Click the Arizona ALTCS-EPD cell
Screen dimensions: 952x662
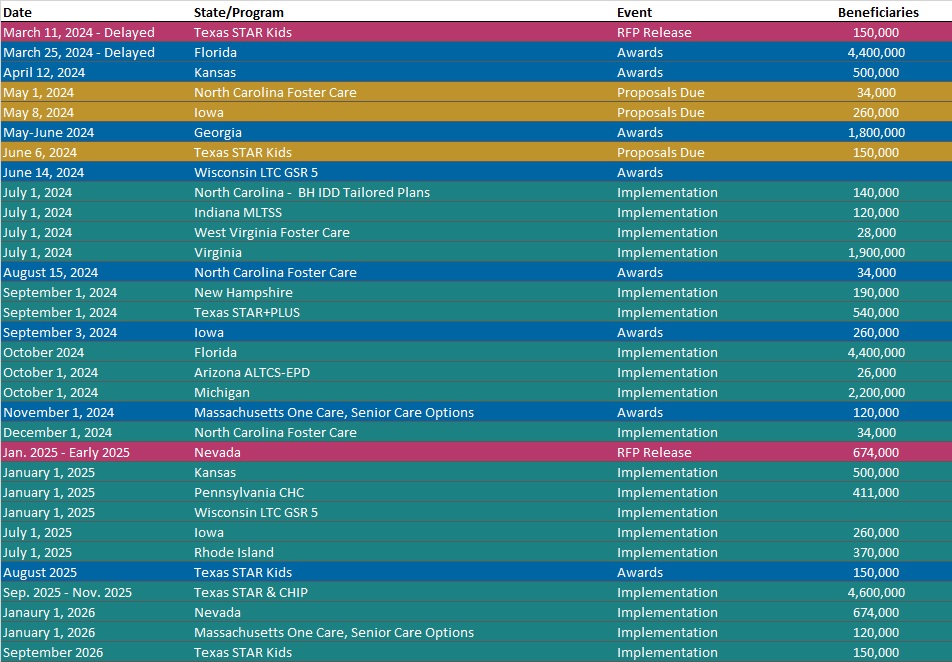[x=252, y=372]
